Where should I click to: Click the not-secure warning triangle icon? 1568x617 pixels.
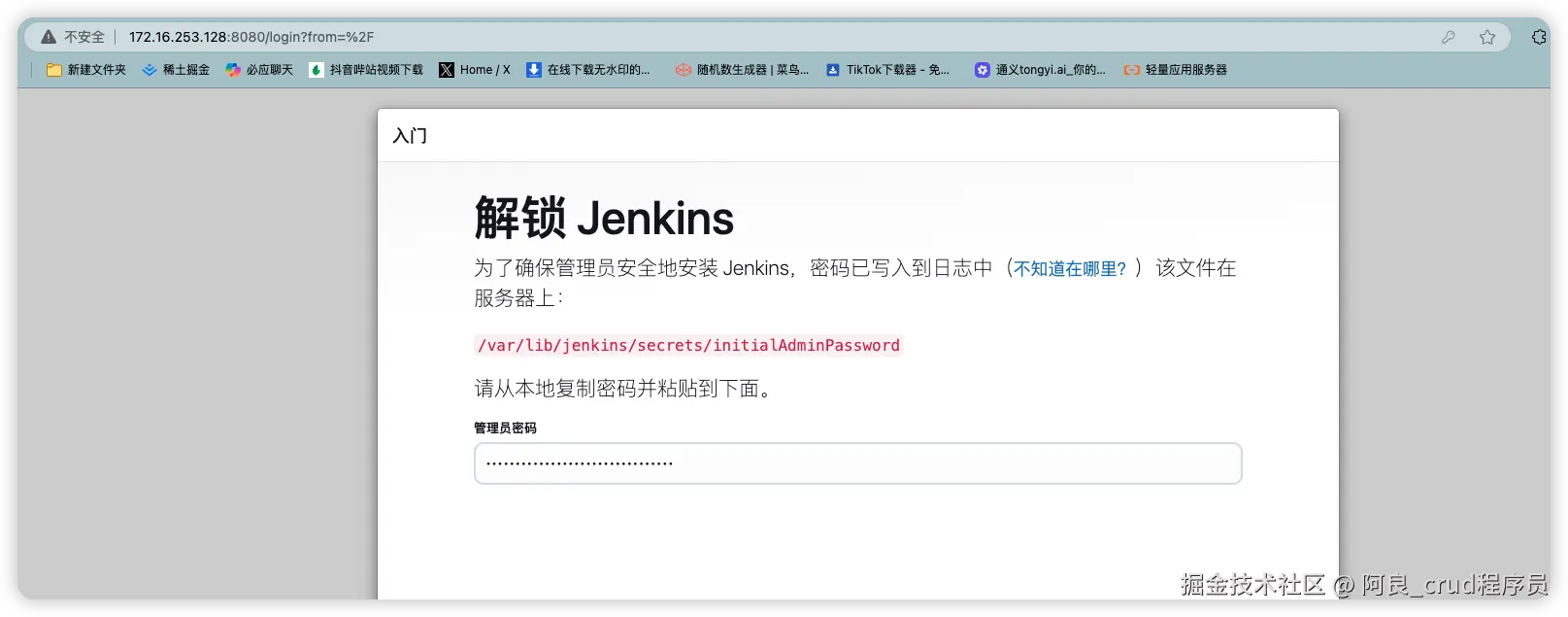tap(49, 37)
